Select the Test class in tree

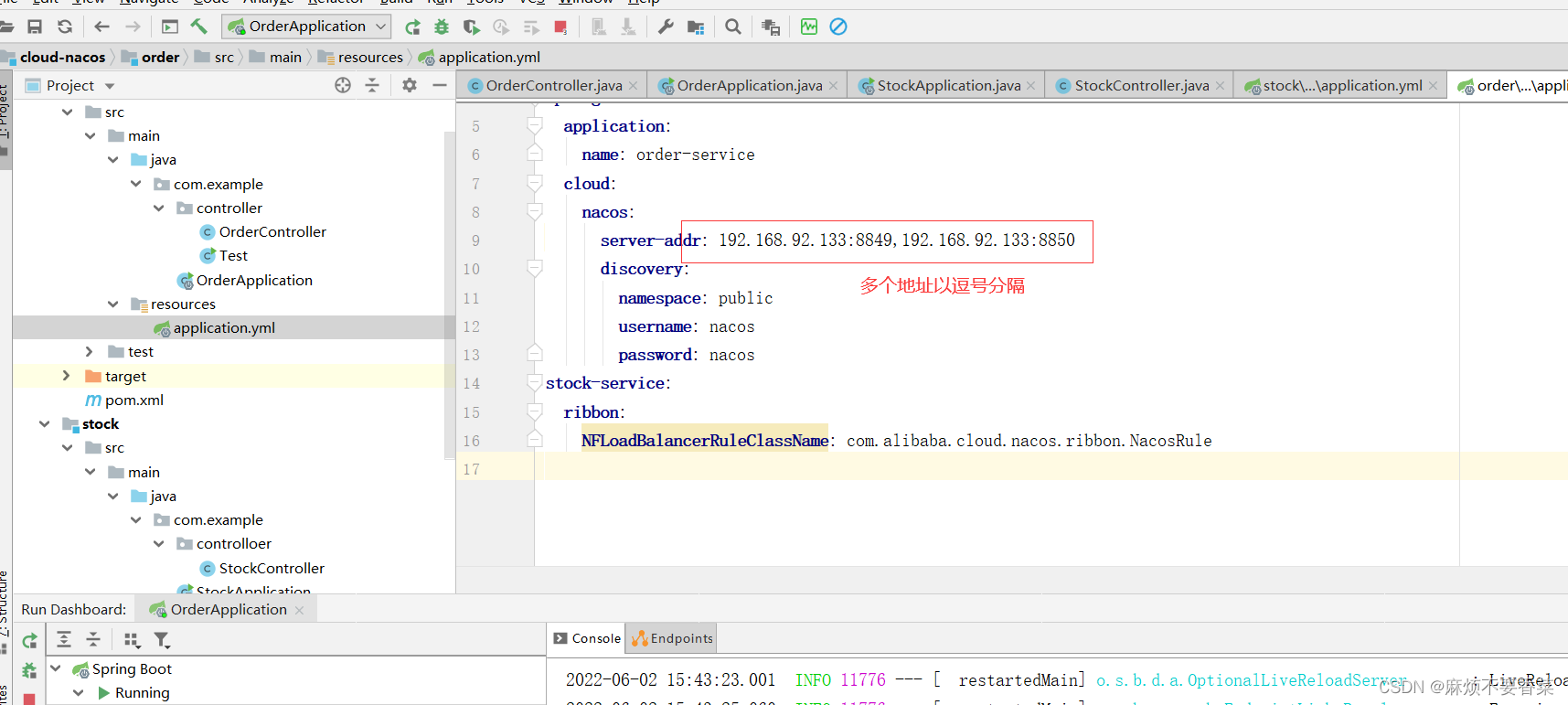(233, 255)
